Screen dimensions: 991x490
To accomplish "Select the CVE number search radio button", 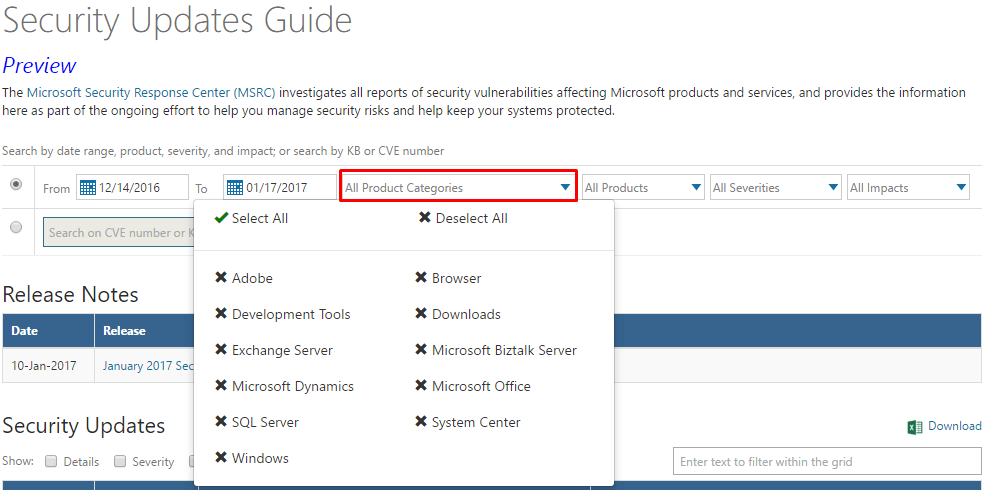I will [x=16, y=228].
